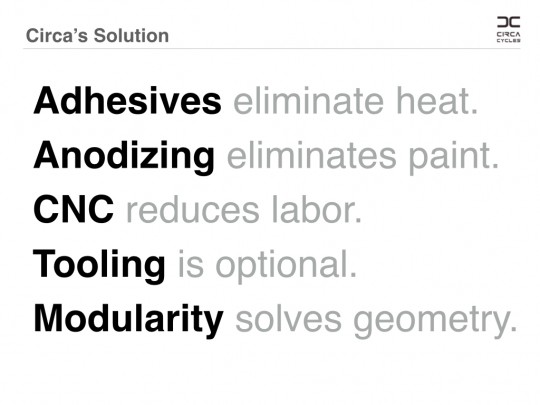540x405 pixels.
Task: Click the 'CIRCA CYCLES' text under logo
Action: click(x=508, y=37)
